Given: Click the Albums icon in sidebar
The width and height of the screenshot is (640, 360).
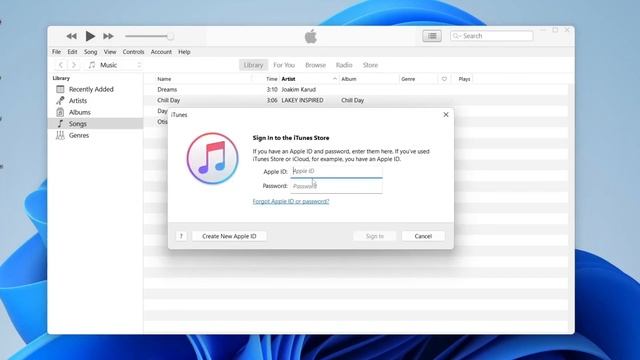Looking at the screenshot, I should (60, 112).
